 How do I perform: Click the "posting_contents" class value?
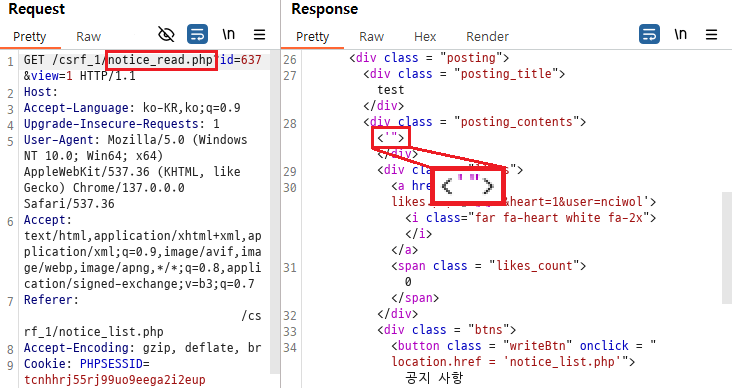(x=516, y=122)
